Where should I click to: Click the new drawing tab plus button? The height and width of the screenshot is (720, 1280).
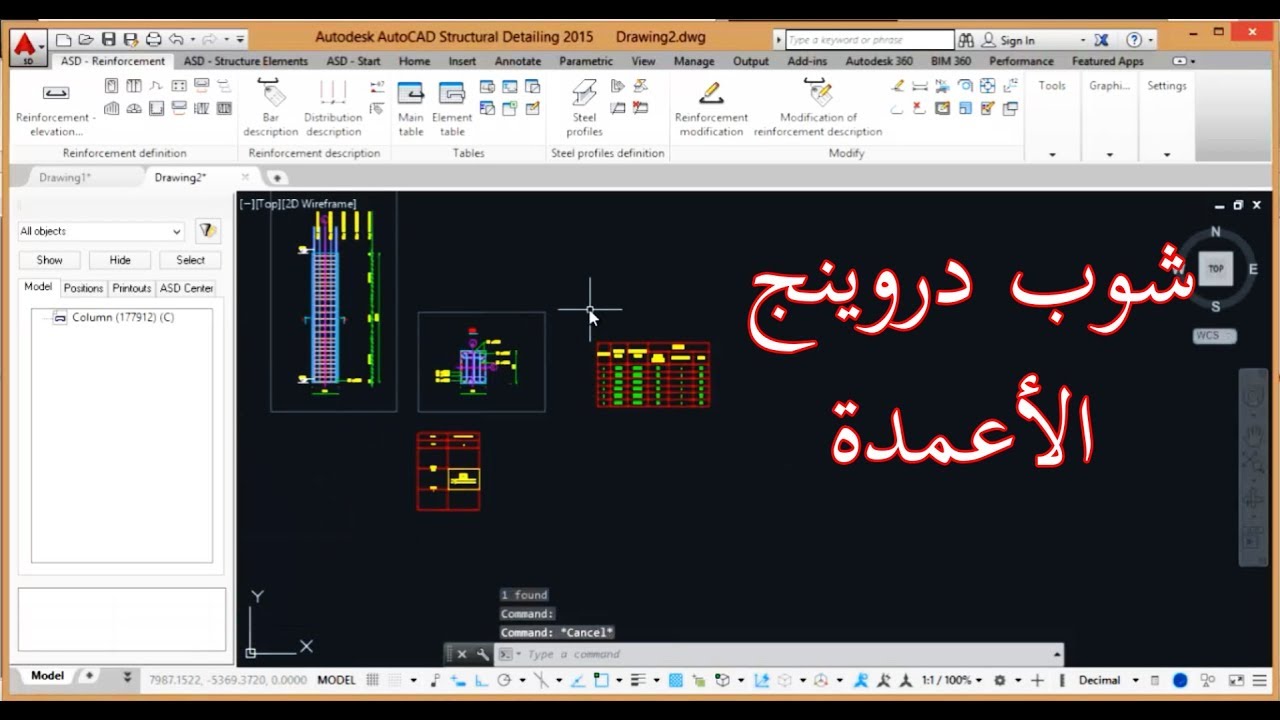point(277,177)
